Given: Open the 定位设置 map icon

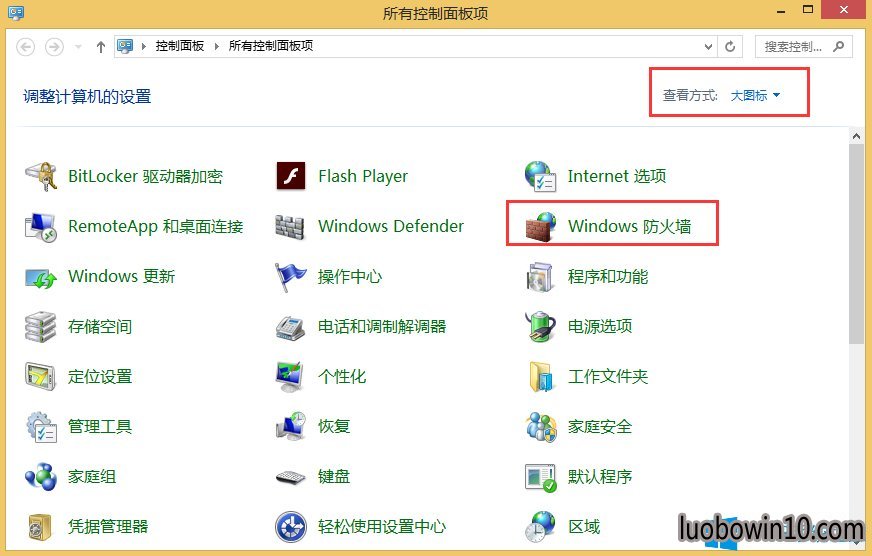Looking at the screenshot, I should (x=41, y=376).
